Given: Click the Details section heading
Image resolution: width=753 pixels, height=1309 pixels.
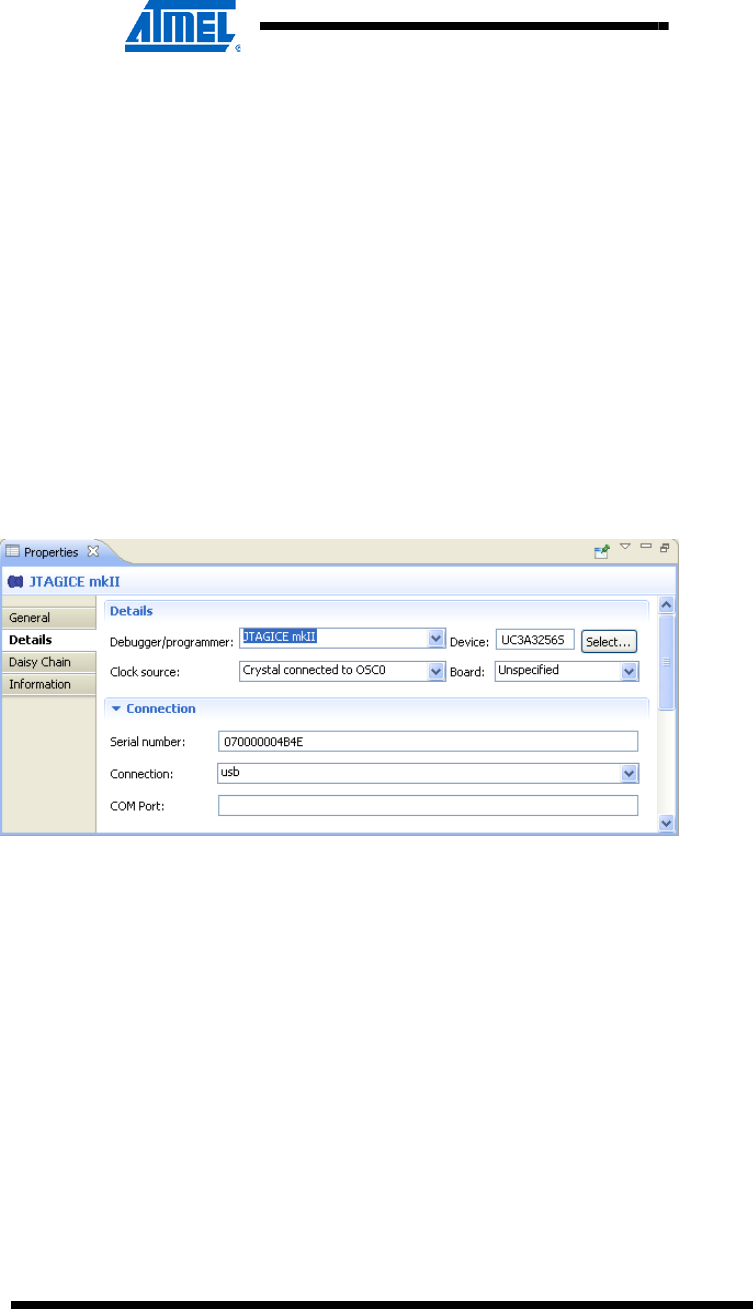Looking at the screenshot, I should (131, 610).
